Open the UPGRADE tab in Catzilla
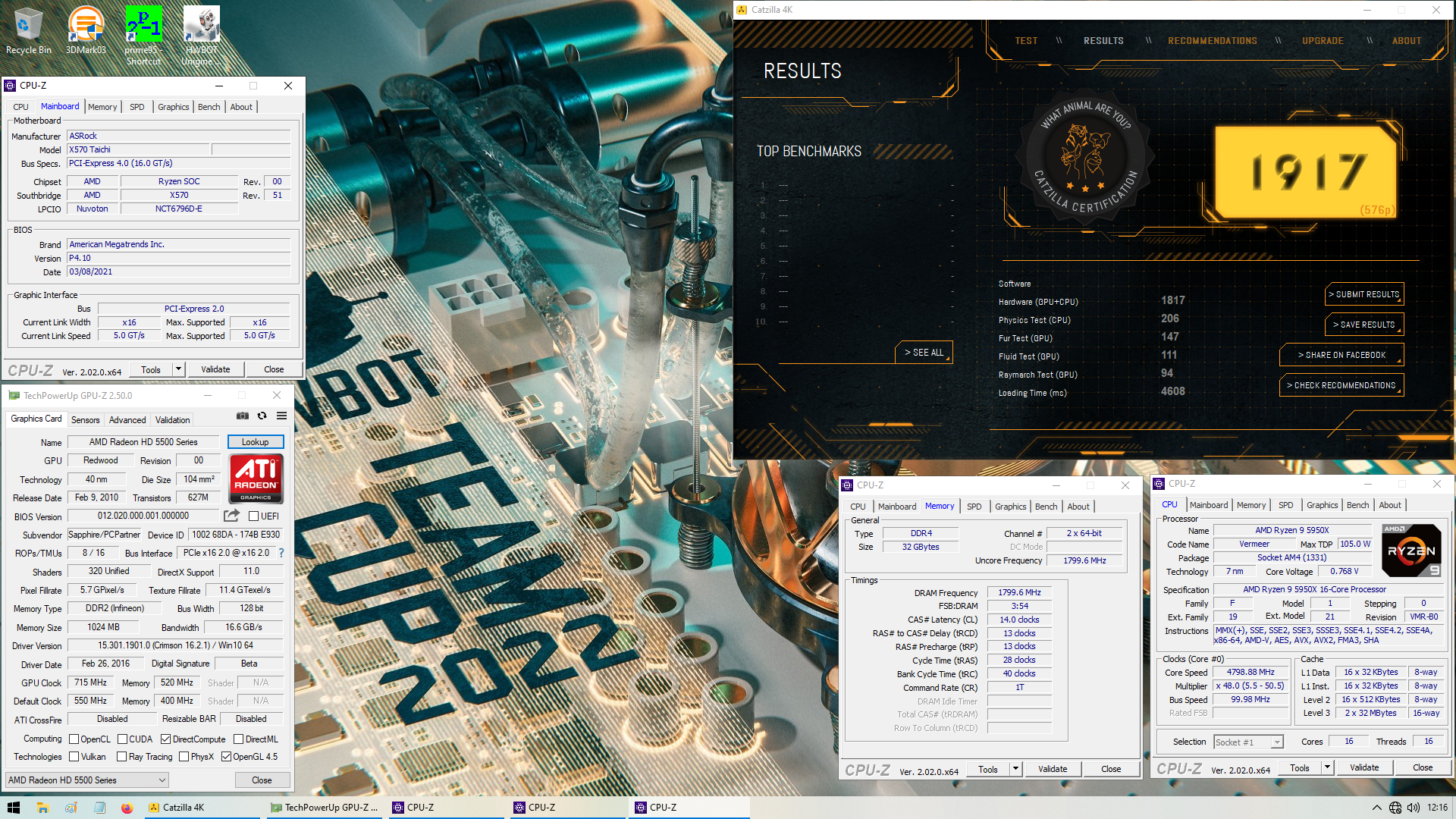Viewport: 1456px width, 819px height. point(1323,41)
